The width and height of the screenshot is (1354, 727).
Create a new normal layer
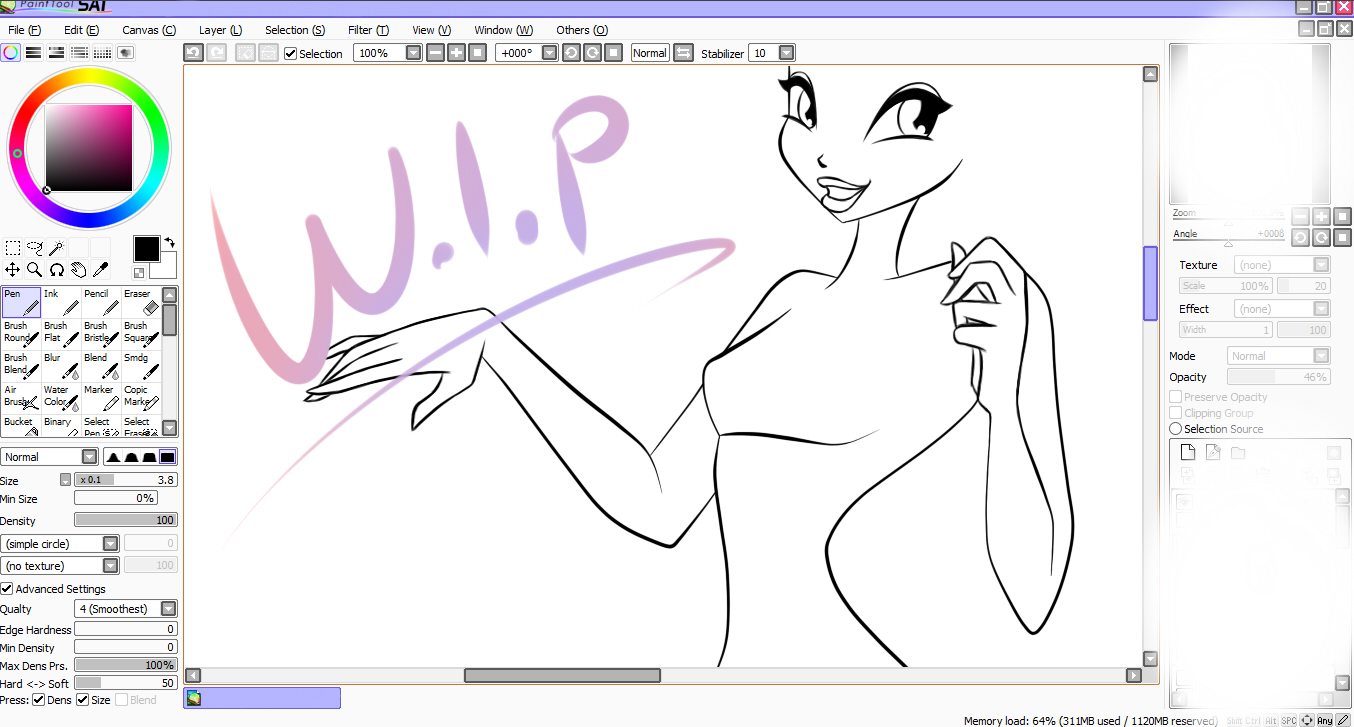click(x=1189, y=453)
